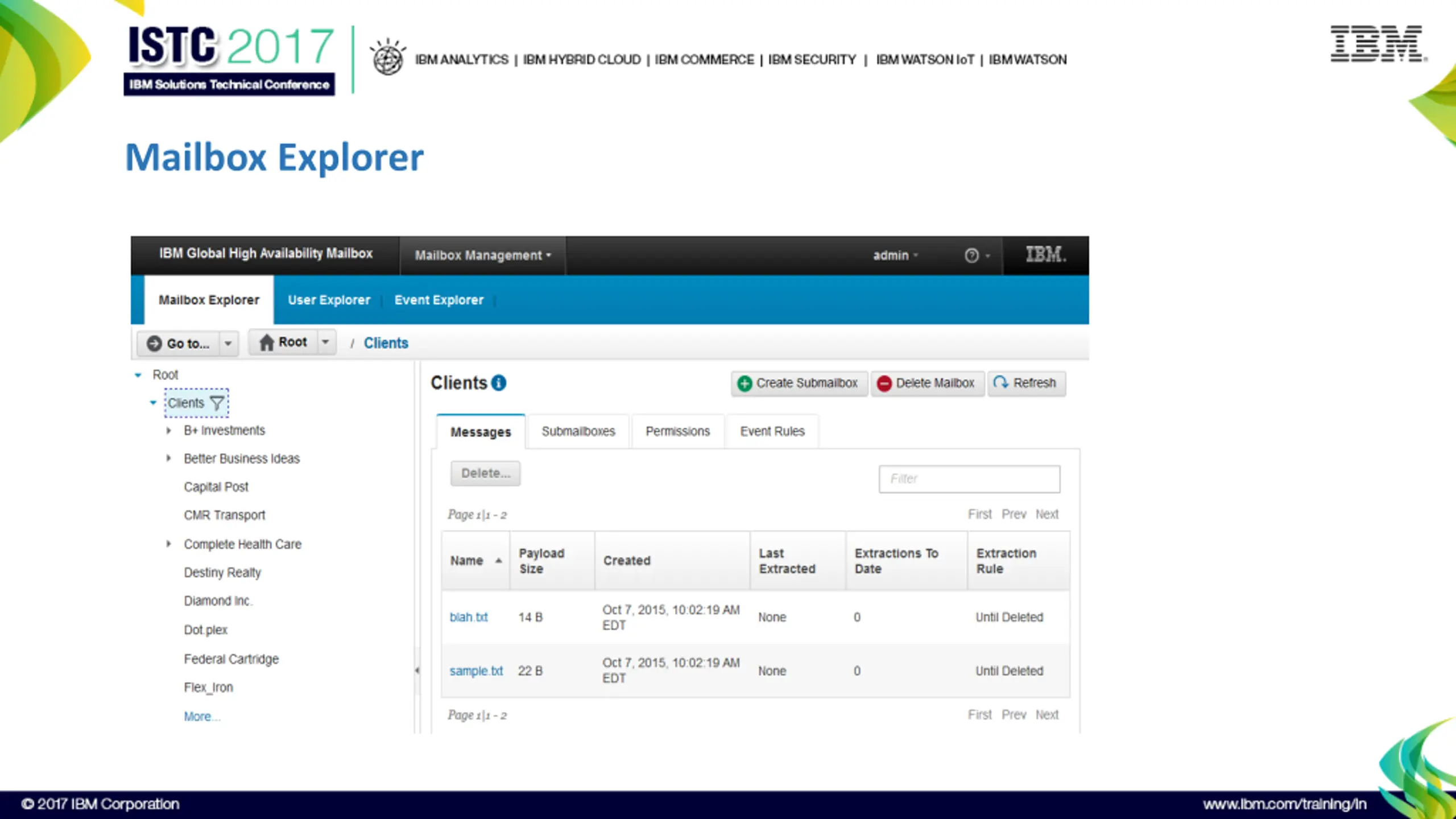
Task: Select Diamond Inc. in the tree
Action: (218, 601)
